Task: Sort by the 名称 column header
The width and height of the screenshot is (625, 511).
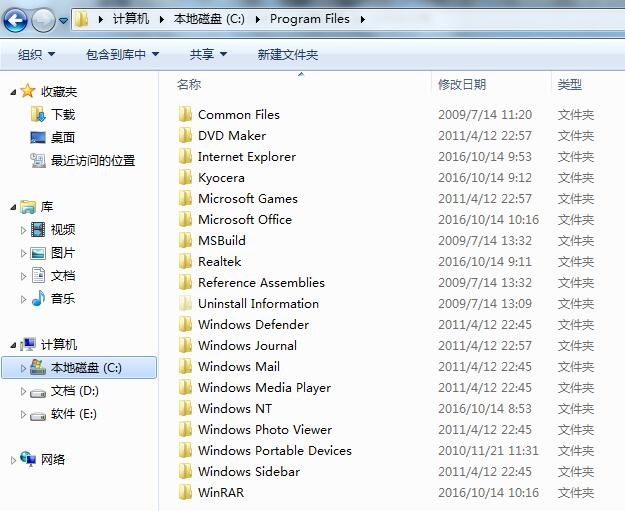Action: (189, 85)
